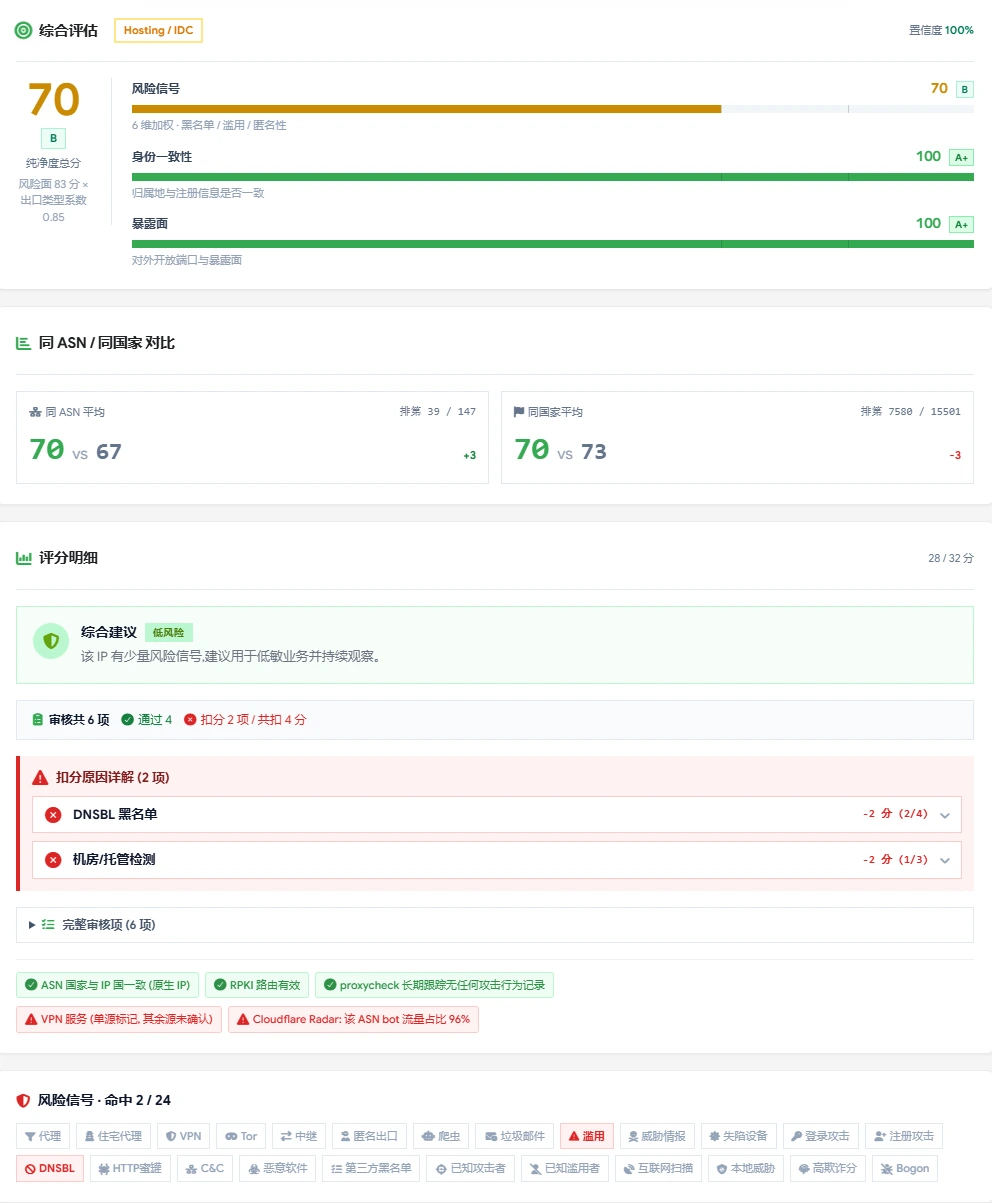Click the Hosting / IDC badge
992x1203 pixels.
158,31
